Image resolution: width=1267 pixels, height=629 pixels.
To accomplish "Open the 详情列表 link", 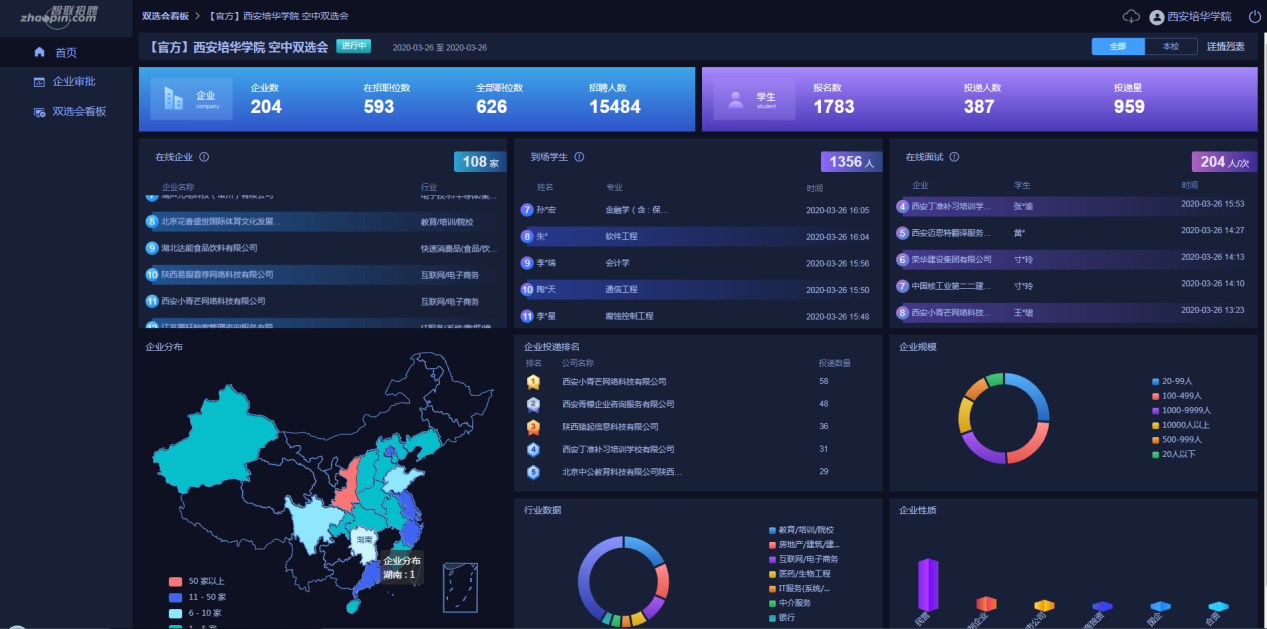I will coord(1225,47).
